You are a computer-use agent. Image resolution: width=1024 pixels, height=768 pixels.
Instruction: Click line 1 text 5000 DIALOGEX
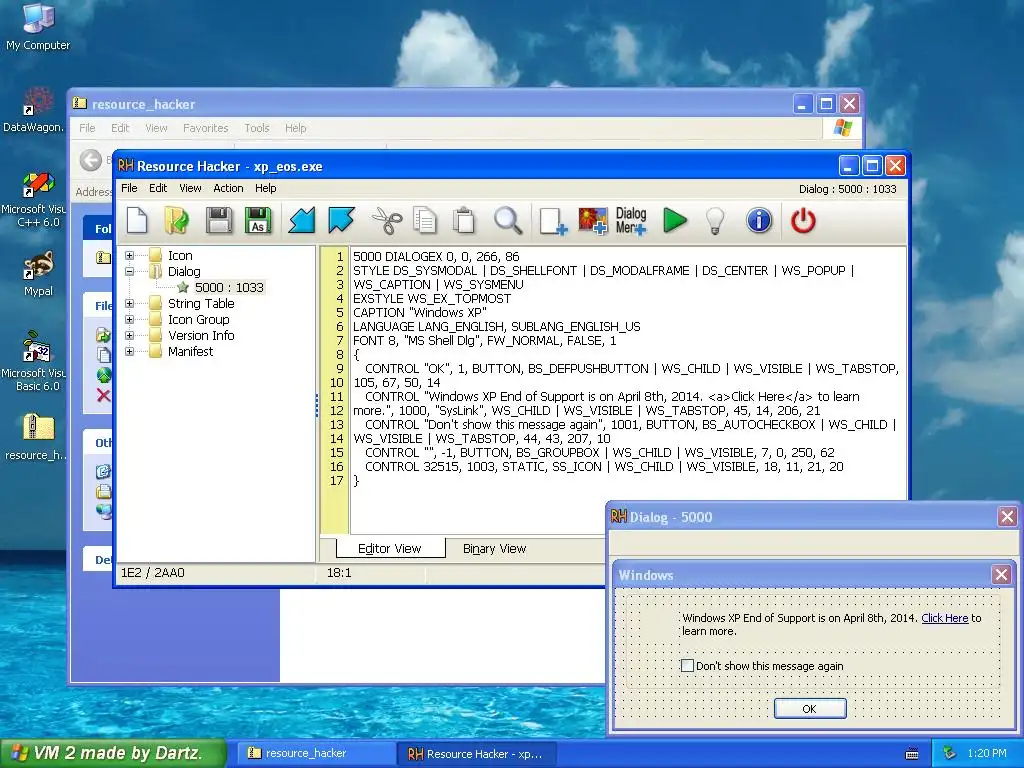tap(436, 256)
